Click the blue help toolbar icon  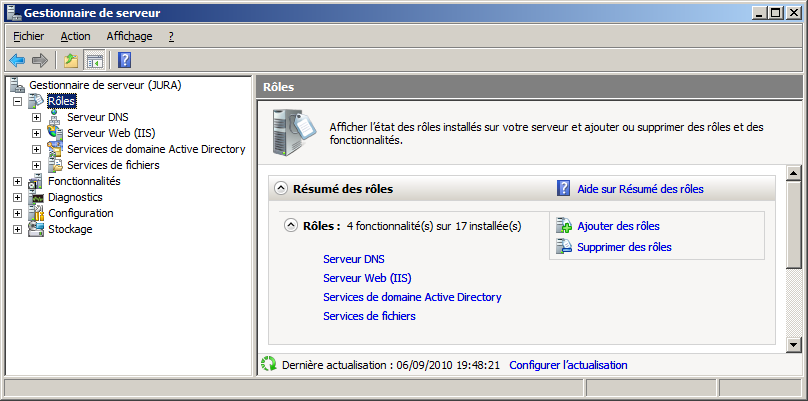tap(125, 60)
